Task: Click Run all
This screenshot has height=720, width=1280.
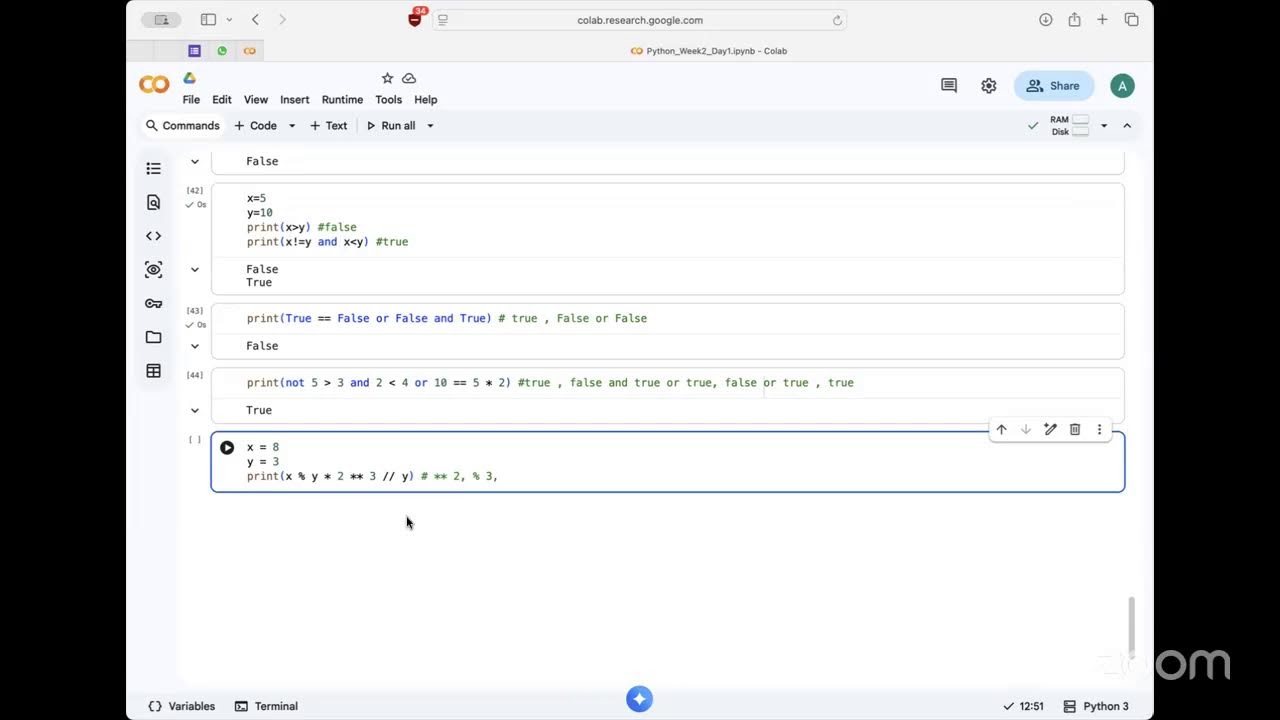Action: 391,126
